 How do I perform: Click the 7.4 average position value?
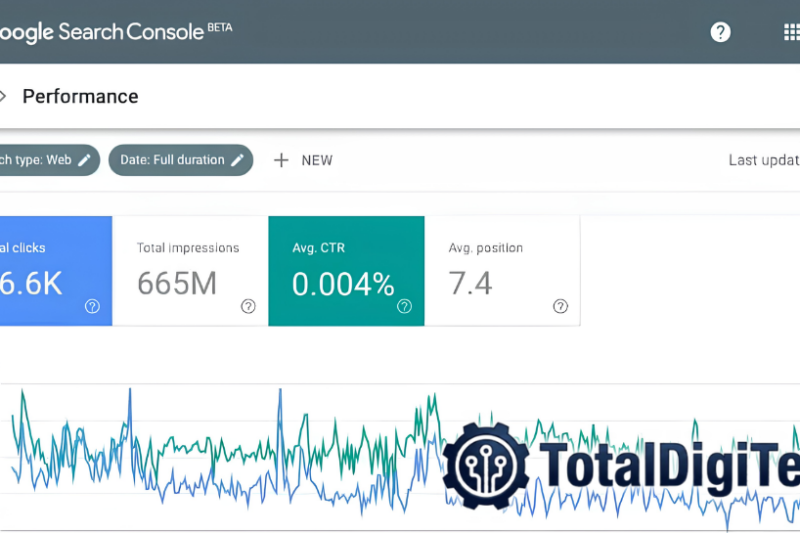pyautogui.click(x=470, y=283)
